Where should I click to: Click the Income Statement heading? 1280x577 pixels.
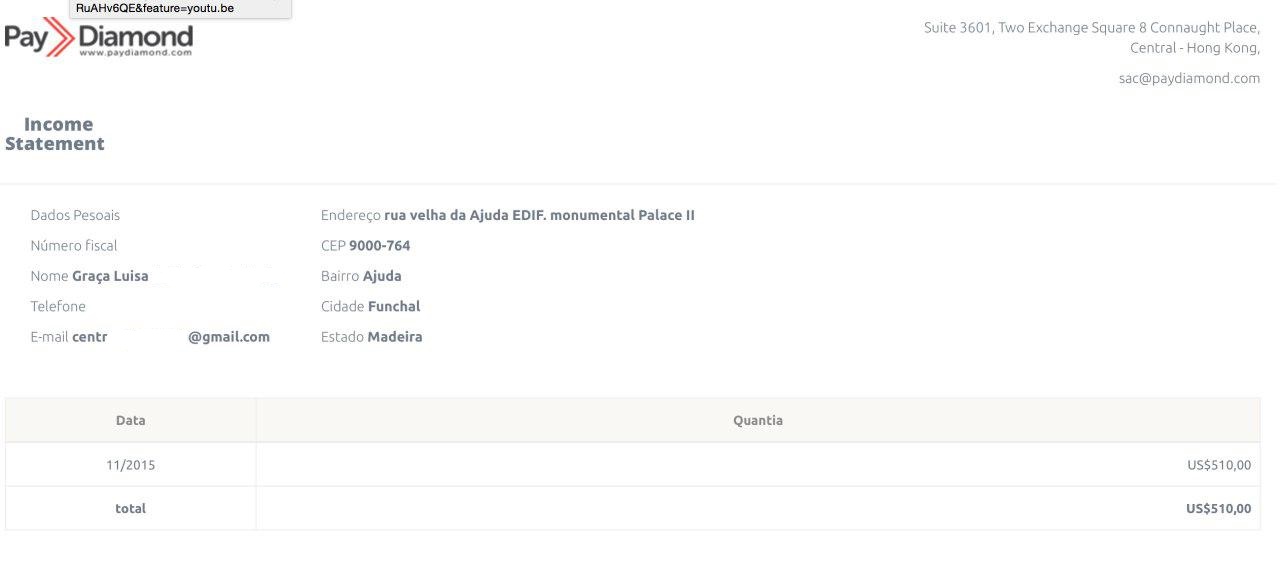(56, 134)
